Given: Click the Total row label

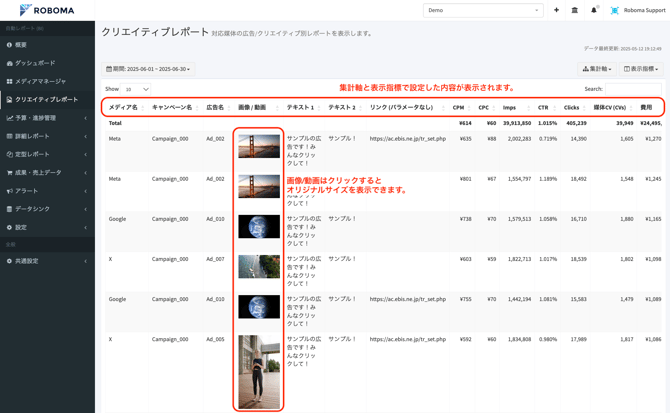Looking at the screenshot, I should pos(115,123).
